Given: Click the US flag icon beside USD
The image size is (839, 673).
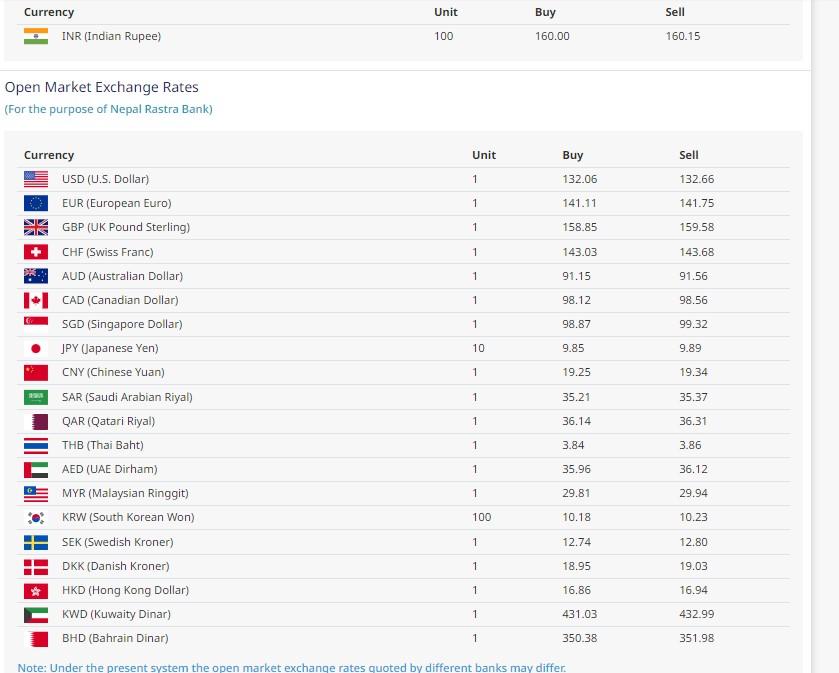Looking at the screenshot, I should click(x=36, y=179).
